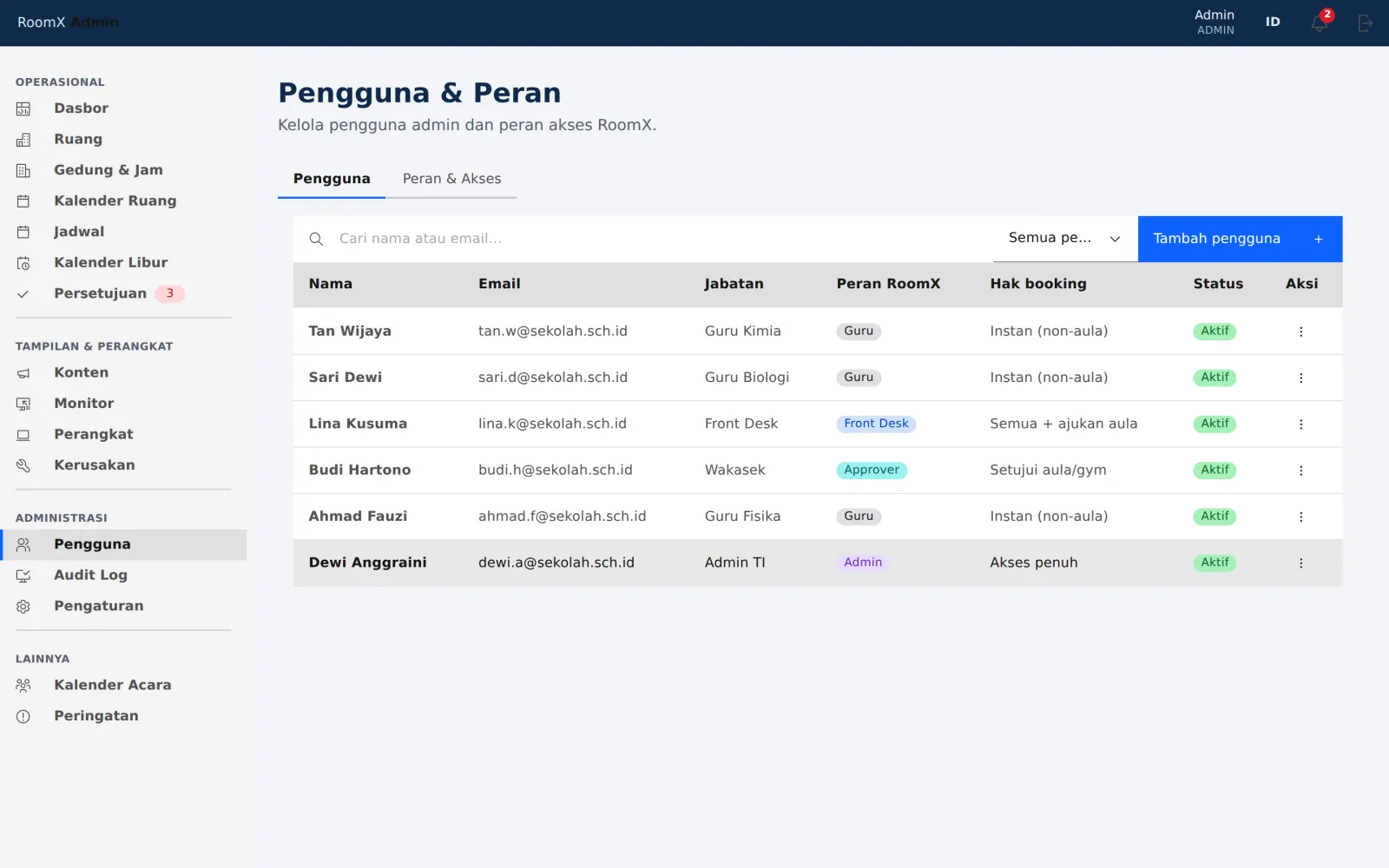Open actions menu for Tan Wijaya
The image size is (1389, 868).
click(1300, 332)
